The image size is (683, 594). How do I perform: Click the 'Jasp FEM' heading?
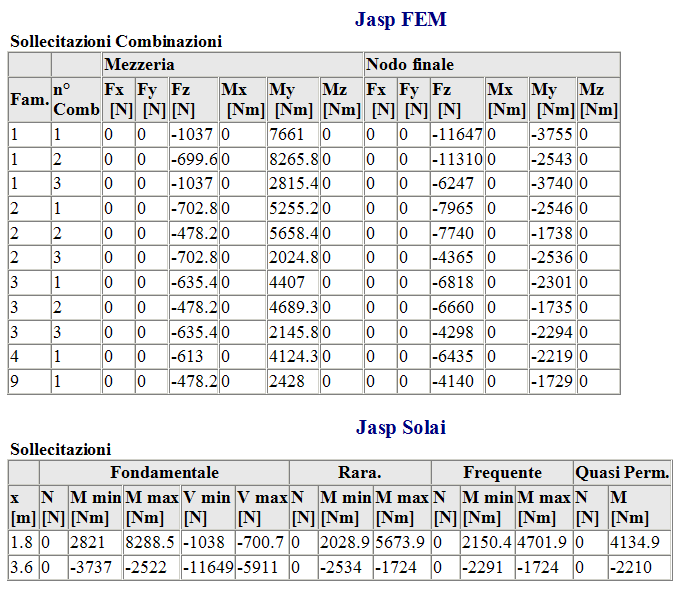[x=401, y=20]
